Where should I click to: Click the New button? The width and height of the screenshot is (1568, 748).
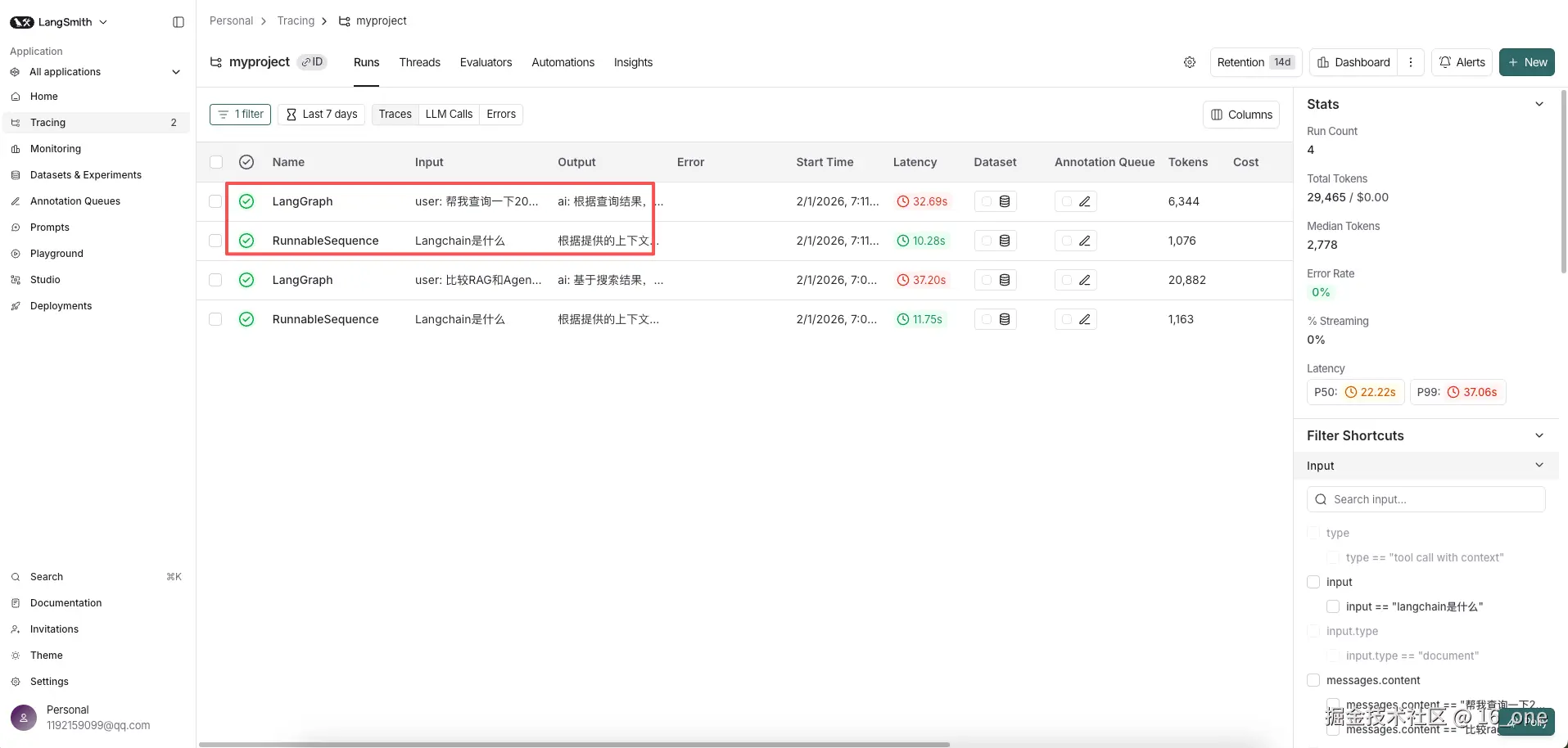(x=1527, y=62)
